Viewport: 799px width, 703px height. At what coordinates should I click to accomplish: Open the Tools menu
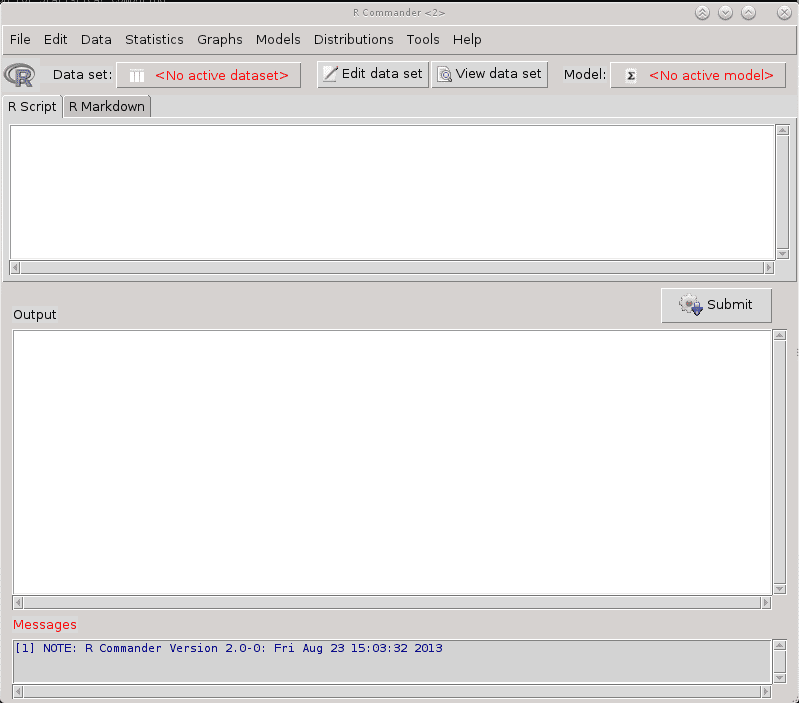(x=422, y=39)
